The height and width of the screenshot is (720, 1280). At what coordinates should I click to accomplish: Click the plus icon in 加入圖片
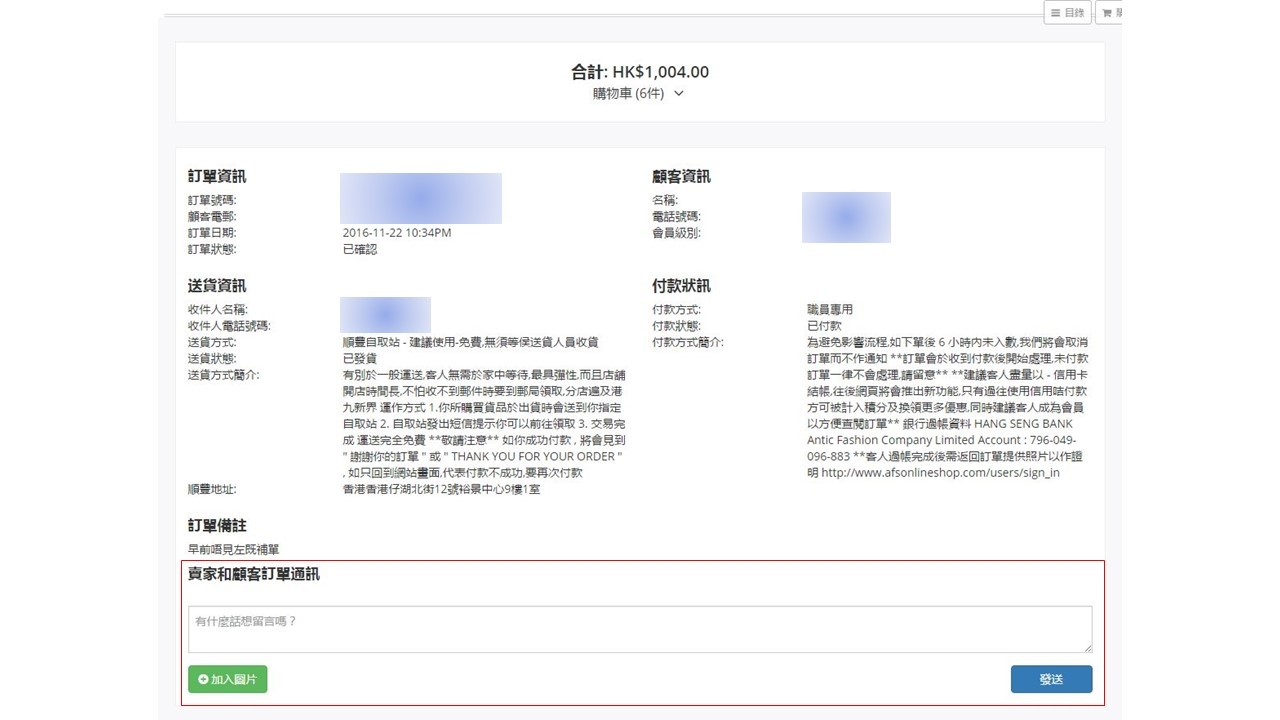pyautogui.click(x=203, y=680)
